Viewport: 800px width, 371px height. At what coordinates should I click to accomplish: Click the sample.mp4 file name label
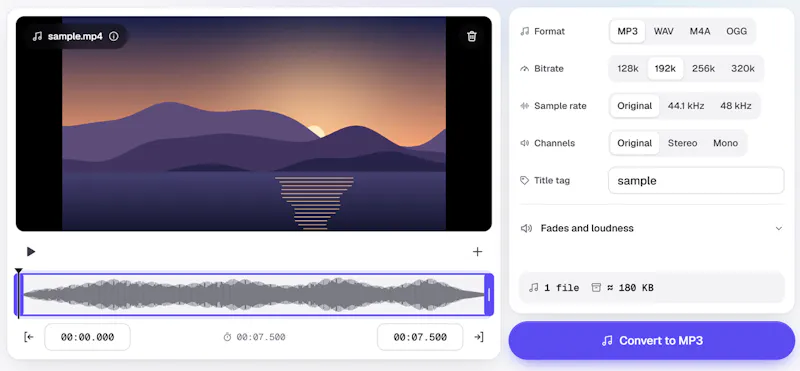click(75, 36)
